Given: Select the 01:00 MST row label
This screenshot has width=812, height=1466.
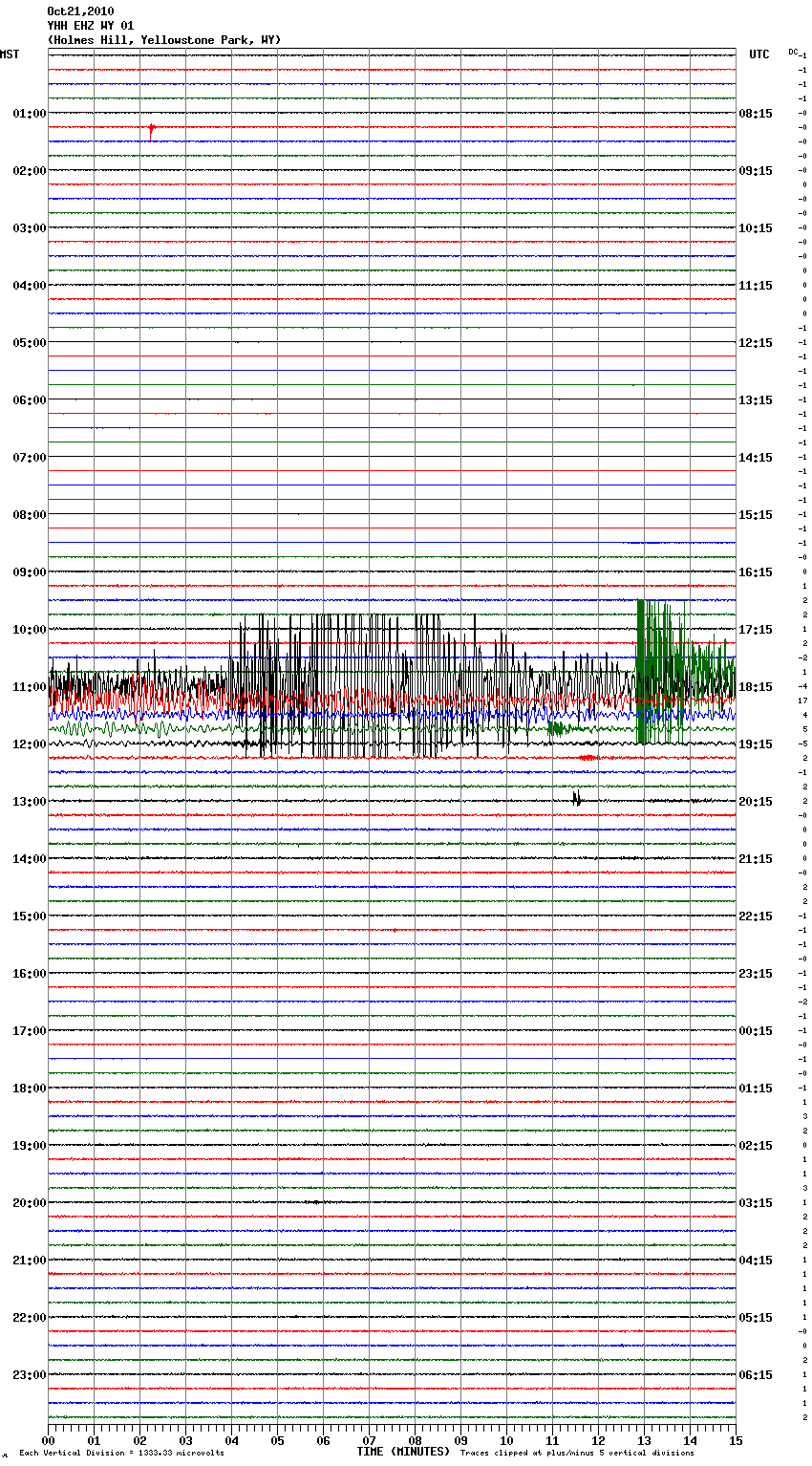Looking at the screenshot, I should point(30,114).
